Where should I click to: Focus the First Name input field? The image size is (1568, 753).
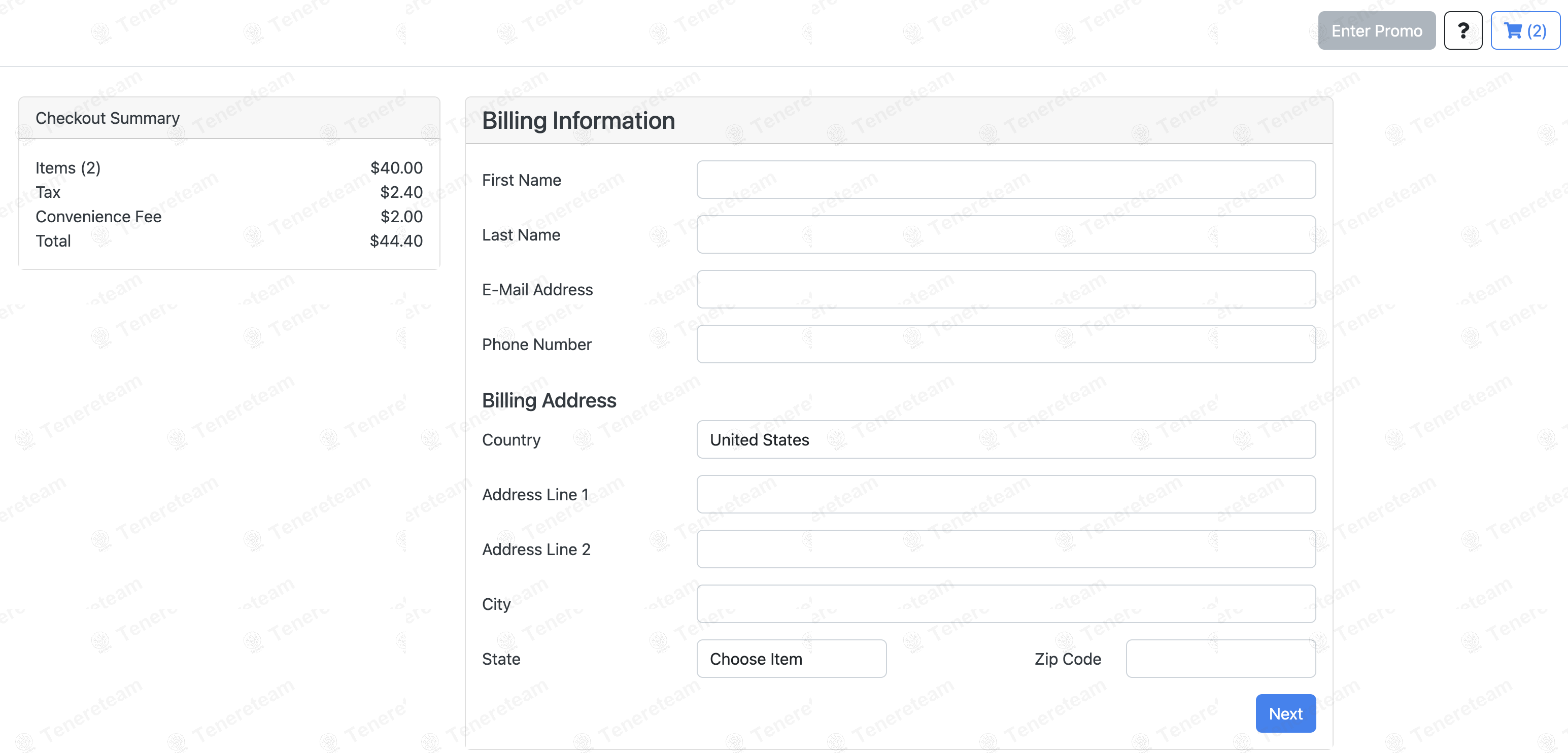click(x=1006, y=180)
